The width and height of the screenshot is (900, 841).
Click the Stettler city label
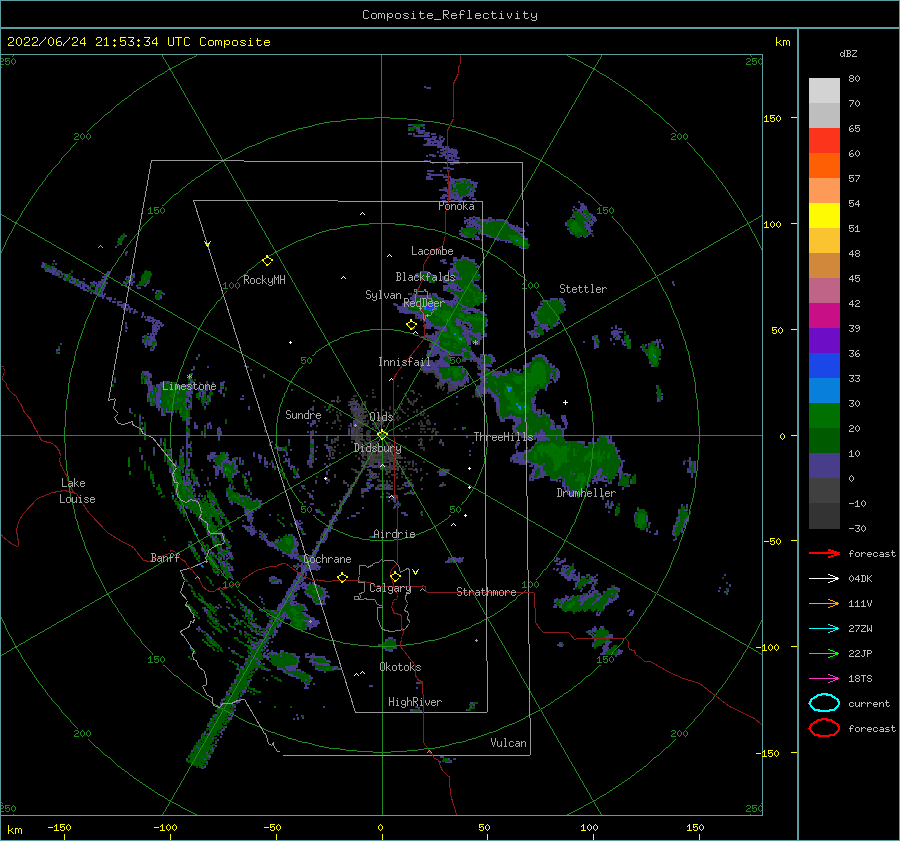pos(583,289)
